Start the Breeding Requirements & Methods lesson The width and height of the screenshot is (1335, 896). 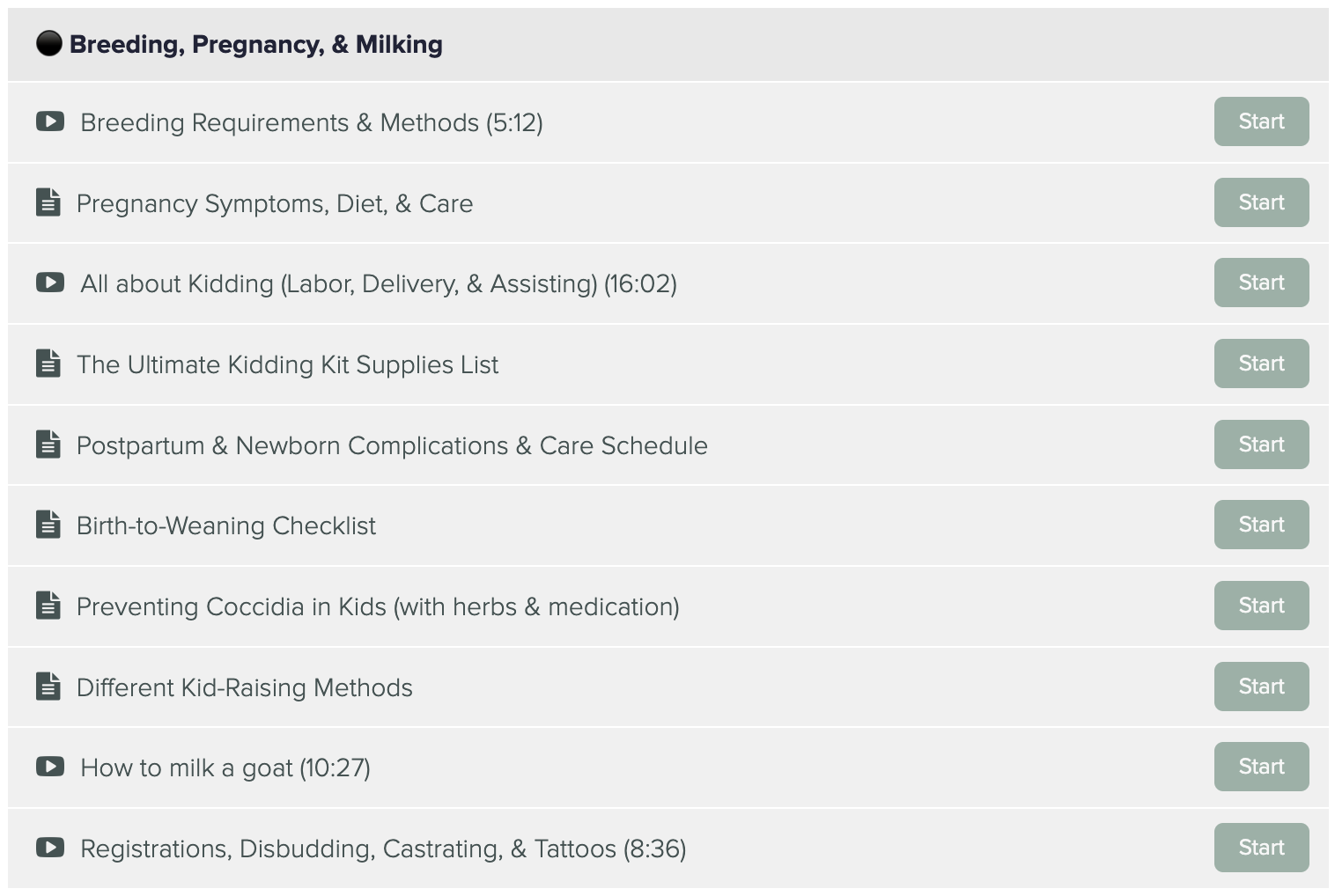pos(1261,121)
